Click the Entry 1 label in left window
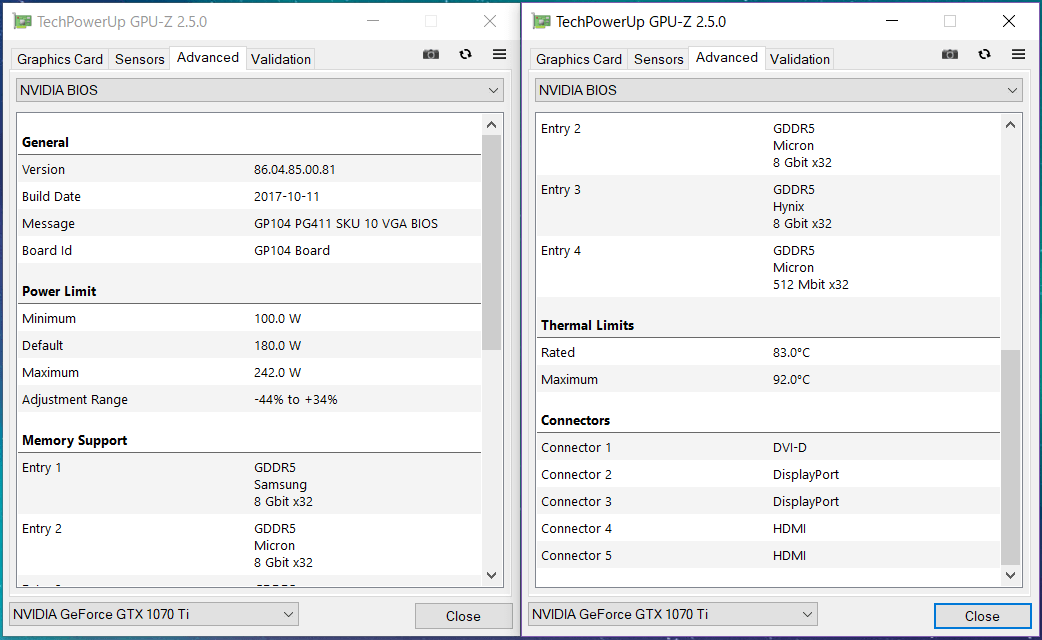Image resolution: width=1042 pixels, height=640 pixels. click(42, 467)
